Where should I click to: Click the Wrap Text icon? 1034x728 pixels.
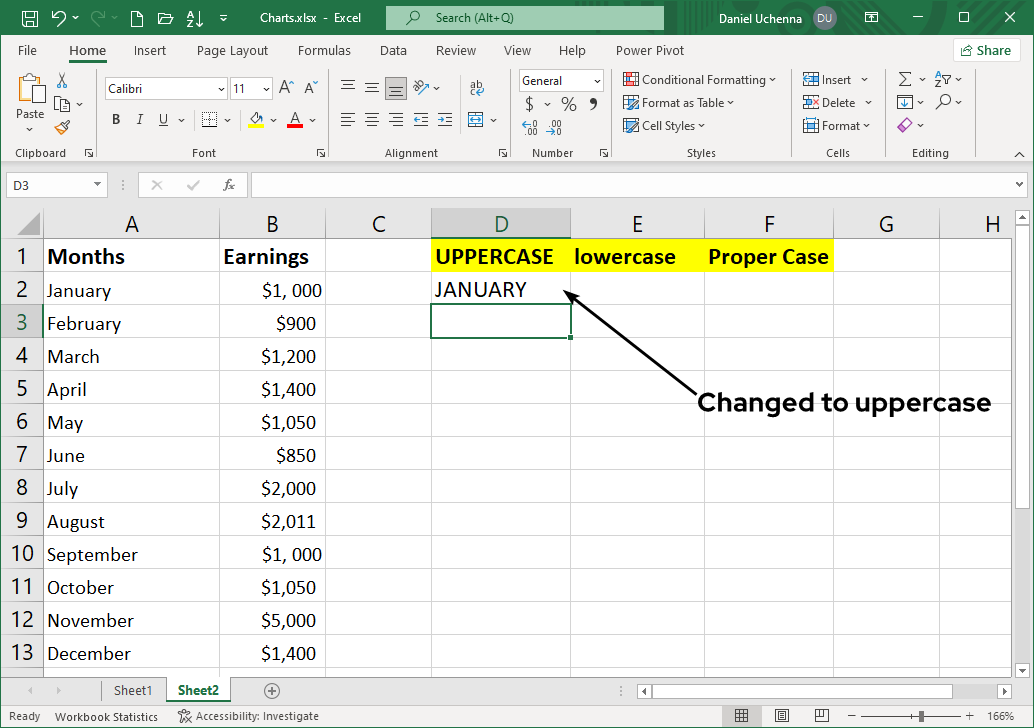(477, 88)
